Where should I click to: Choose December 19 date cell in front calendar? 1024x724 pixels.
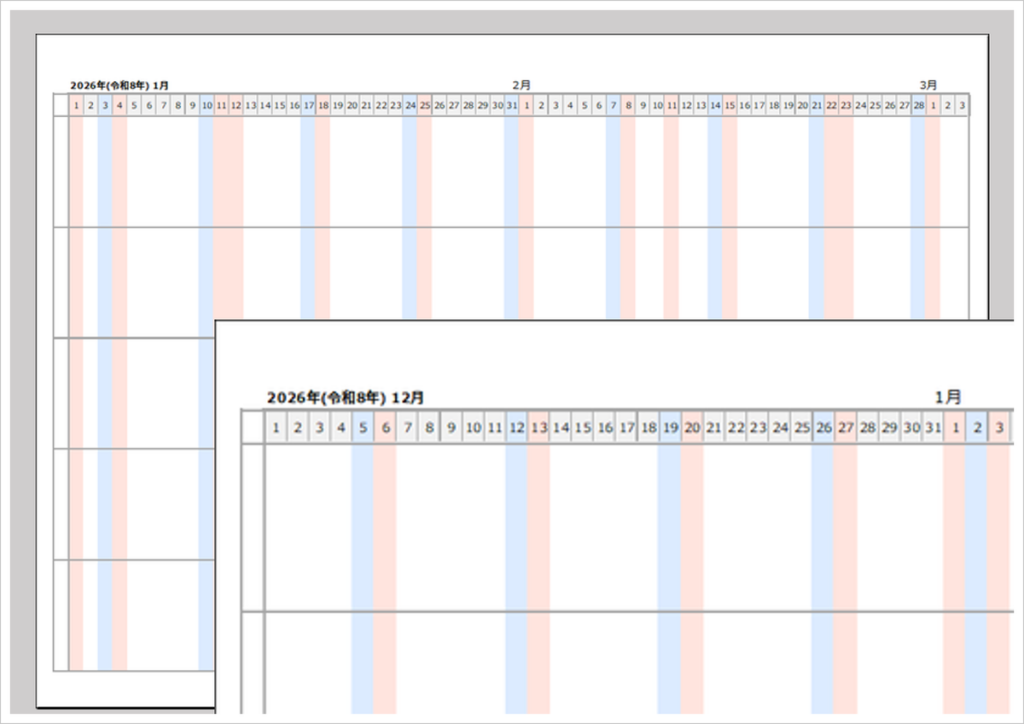tap(670, 428)
